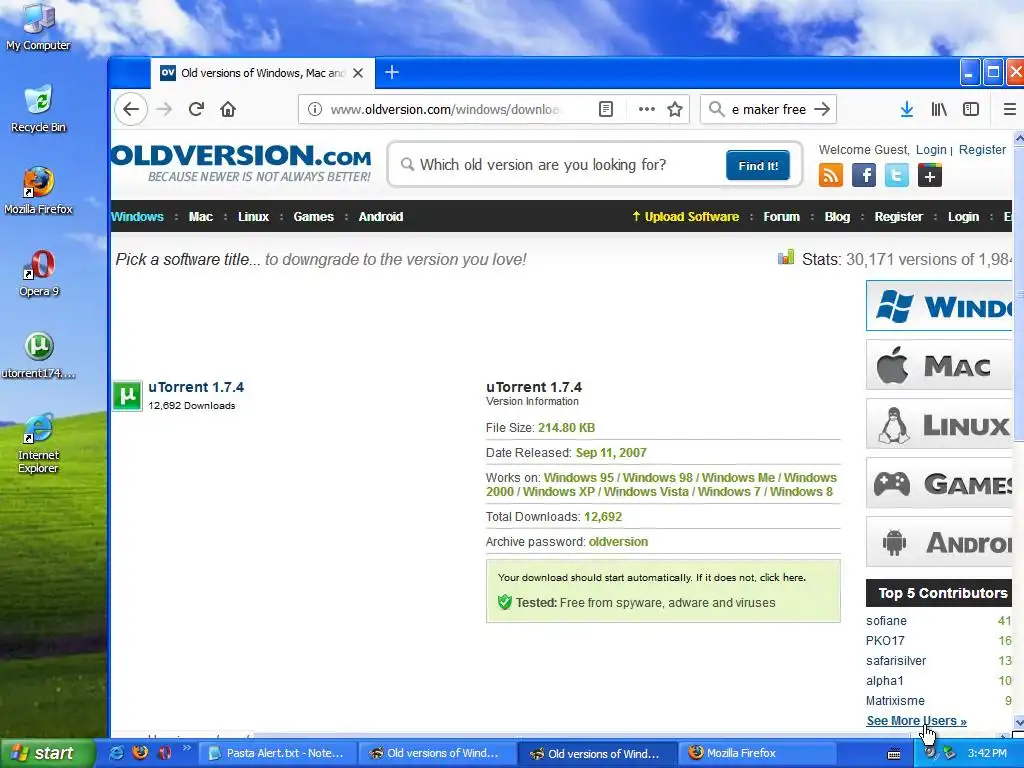Open the Linux nav menu item
1024x768 pixels.
click(x=253, y=217)
